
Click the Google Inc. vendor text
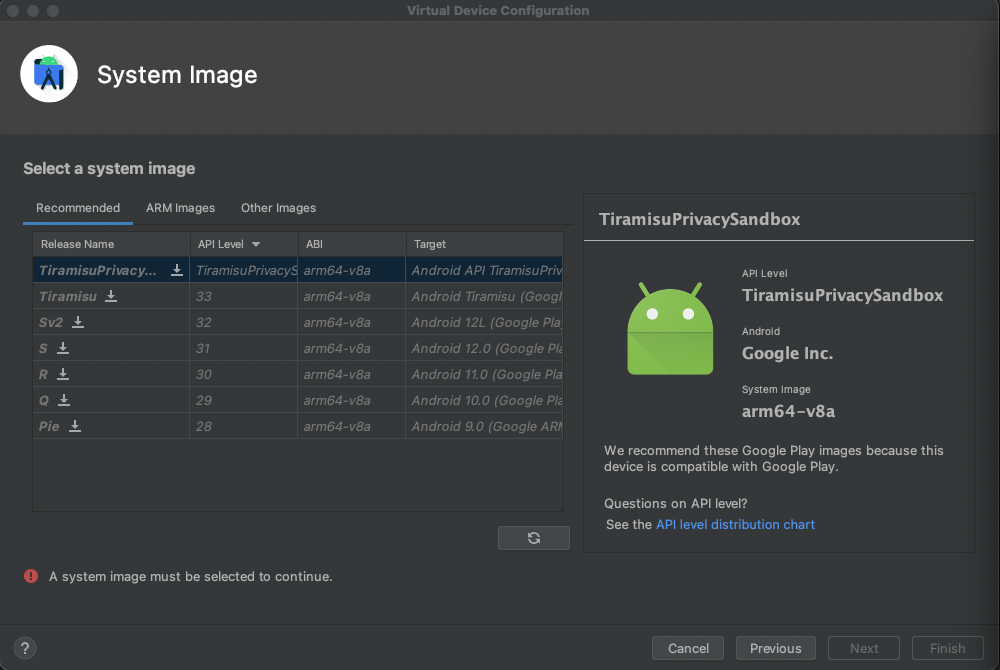(x=787, y=353)
